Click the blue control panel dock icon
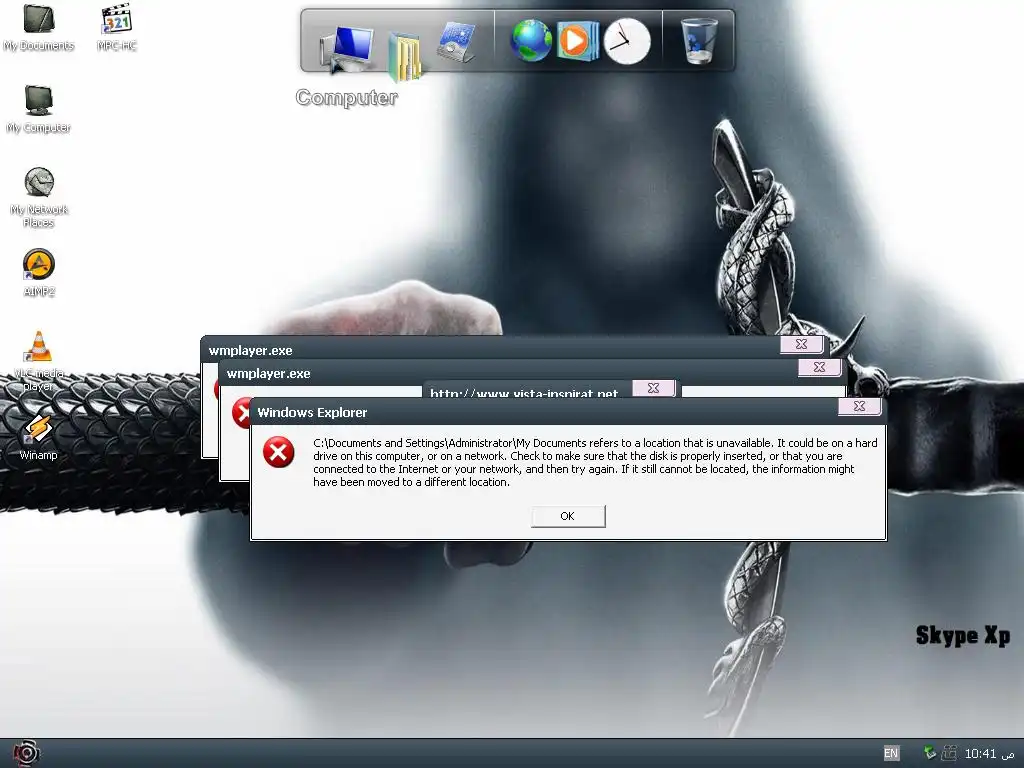This screenshot has width=1024, height=768. click(x=456, y=42)
